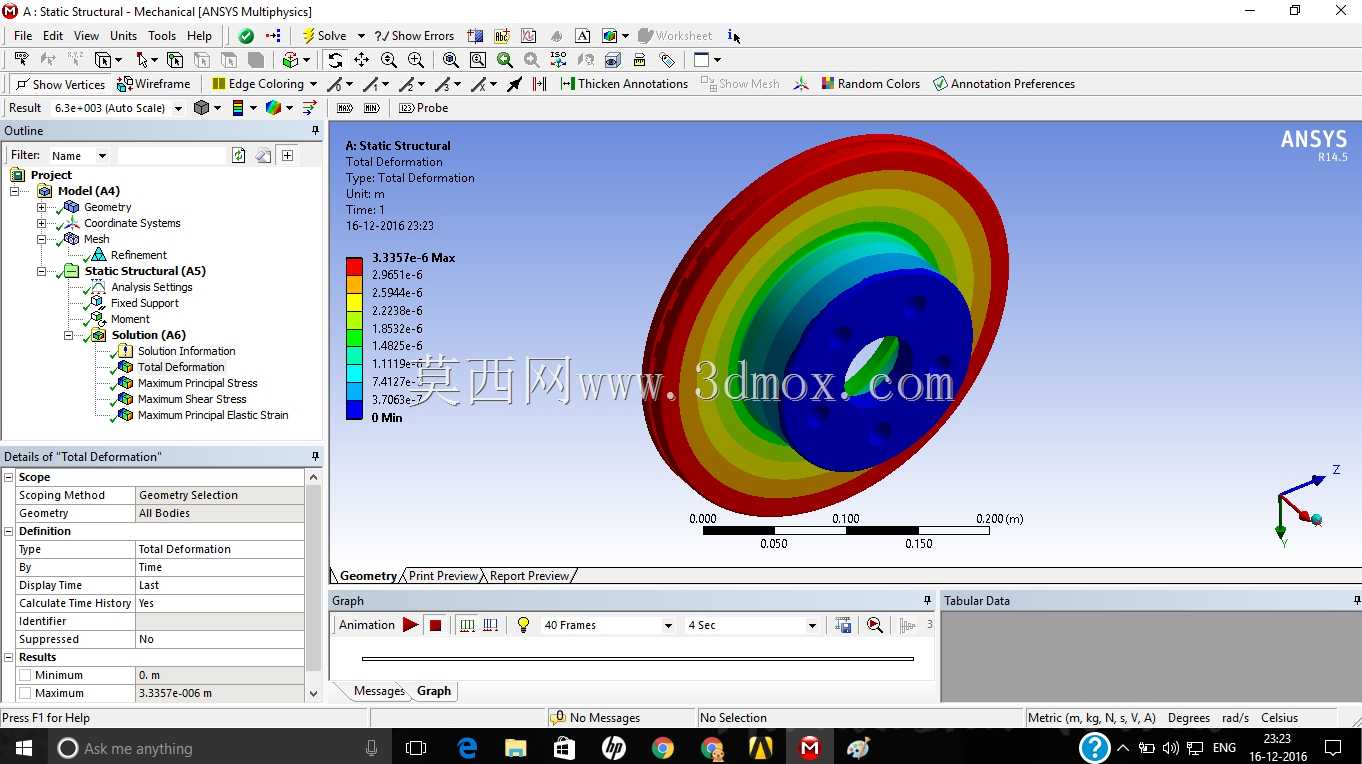The image size is (1362, 764).
Task: Choose the Zoom tool
Action: coord(389,60)
